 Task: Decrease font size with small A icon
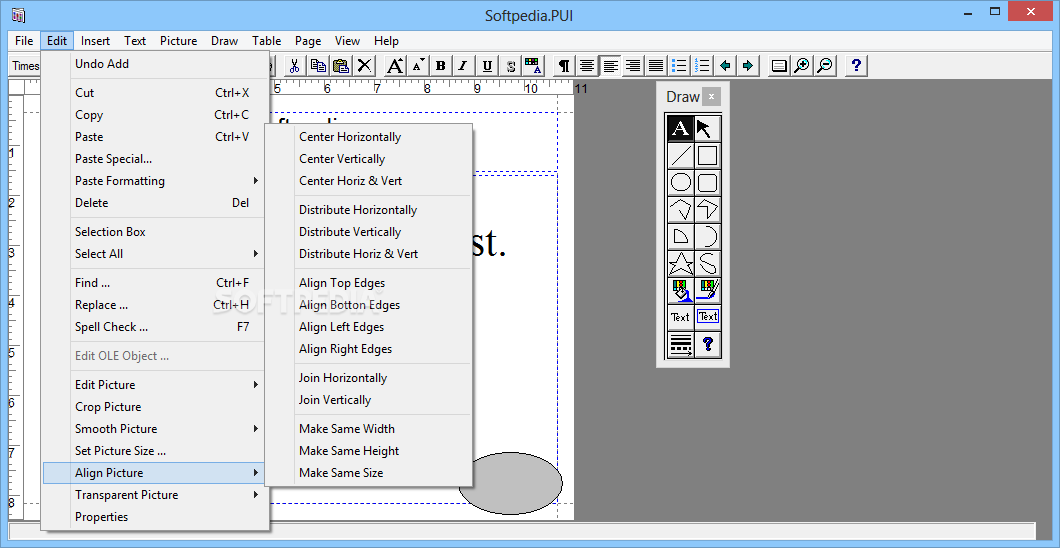[418, 66]
